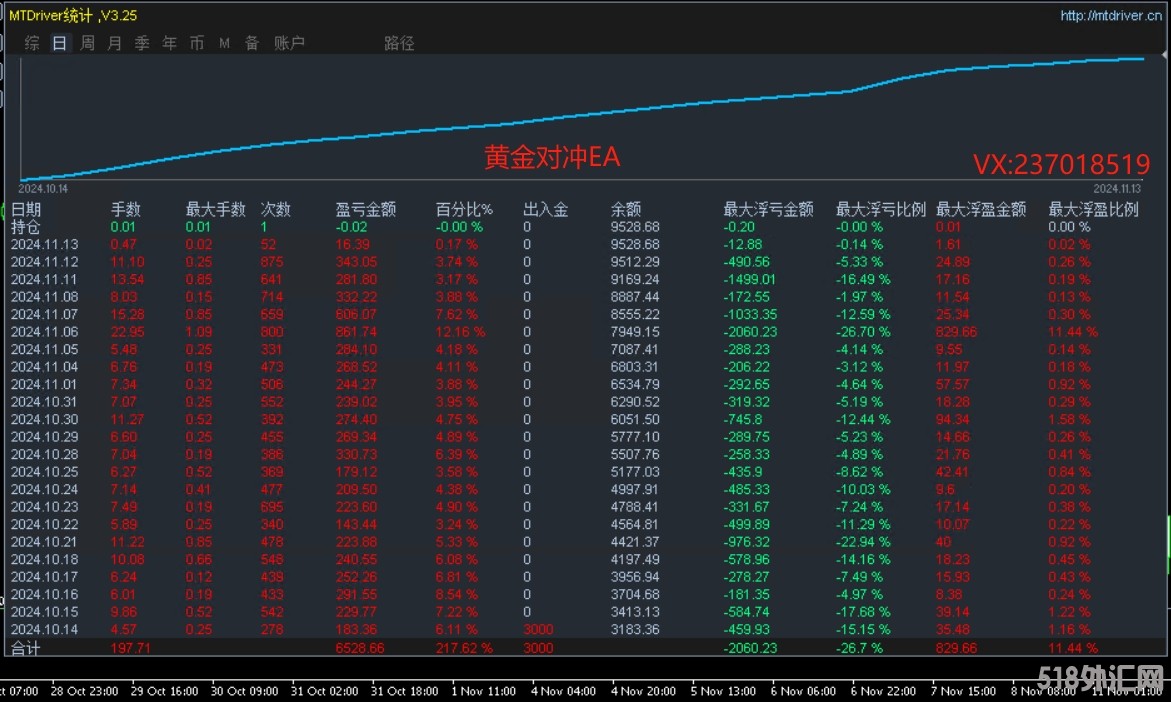Click the 盈亏金额 column header
Image resolution: width=1171 pixels, height=702 pixels.
pyautogui.click(x=365, y=209)
